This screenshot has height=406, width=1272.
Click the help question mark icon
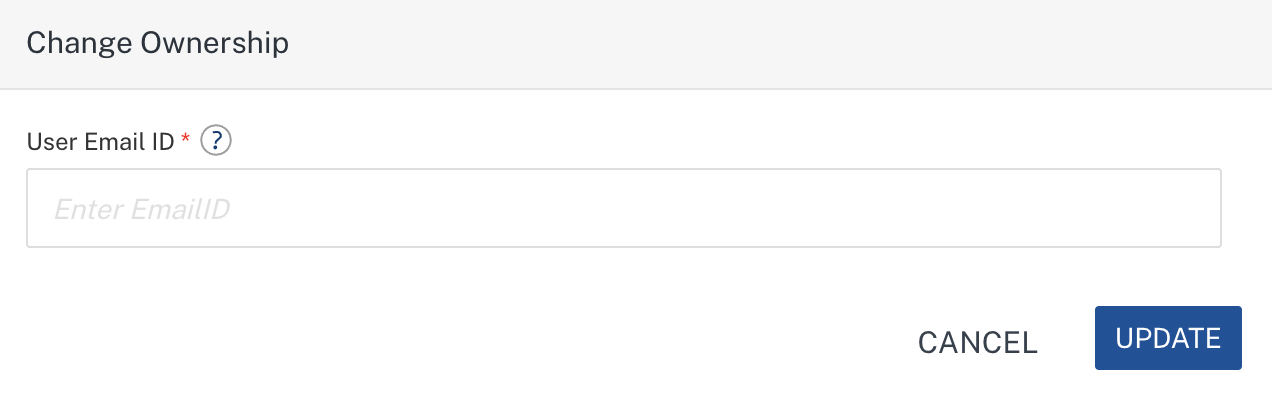click(216, 141)
